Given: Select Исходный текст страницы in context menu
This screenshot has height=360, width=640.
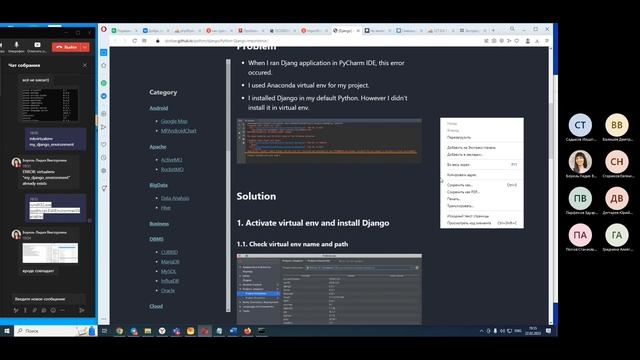Looking at the screenshot, I should [x=482, y=216].
